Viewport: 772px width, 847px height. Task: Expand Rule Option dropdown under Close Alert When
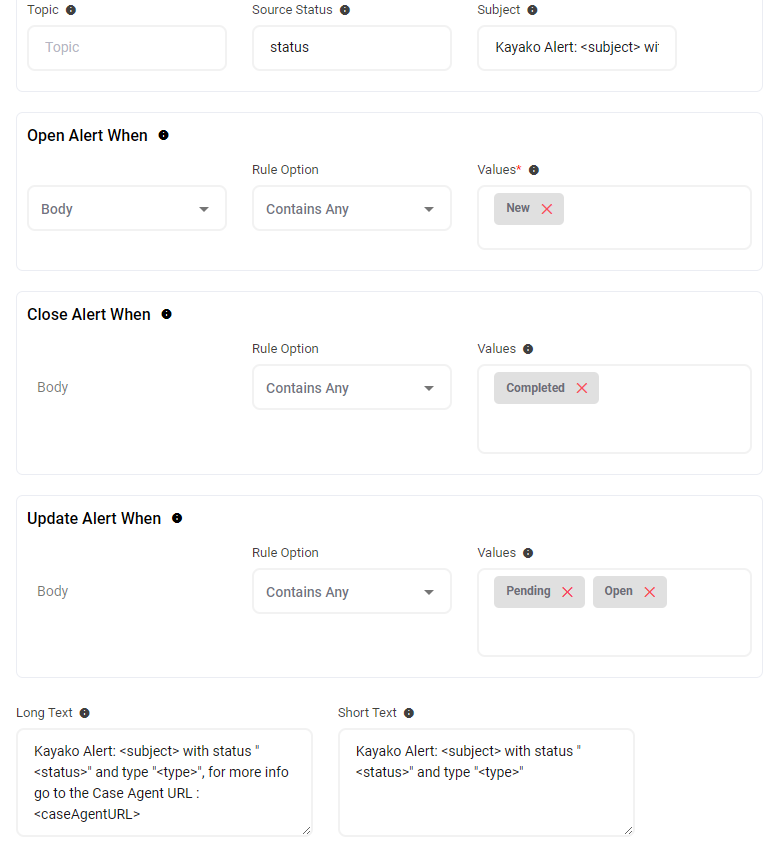click(x=351, y=388)
